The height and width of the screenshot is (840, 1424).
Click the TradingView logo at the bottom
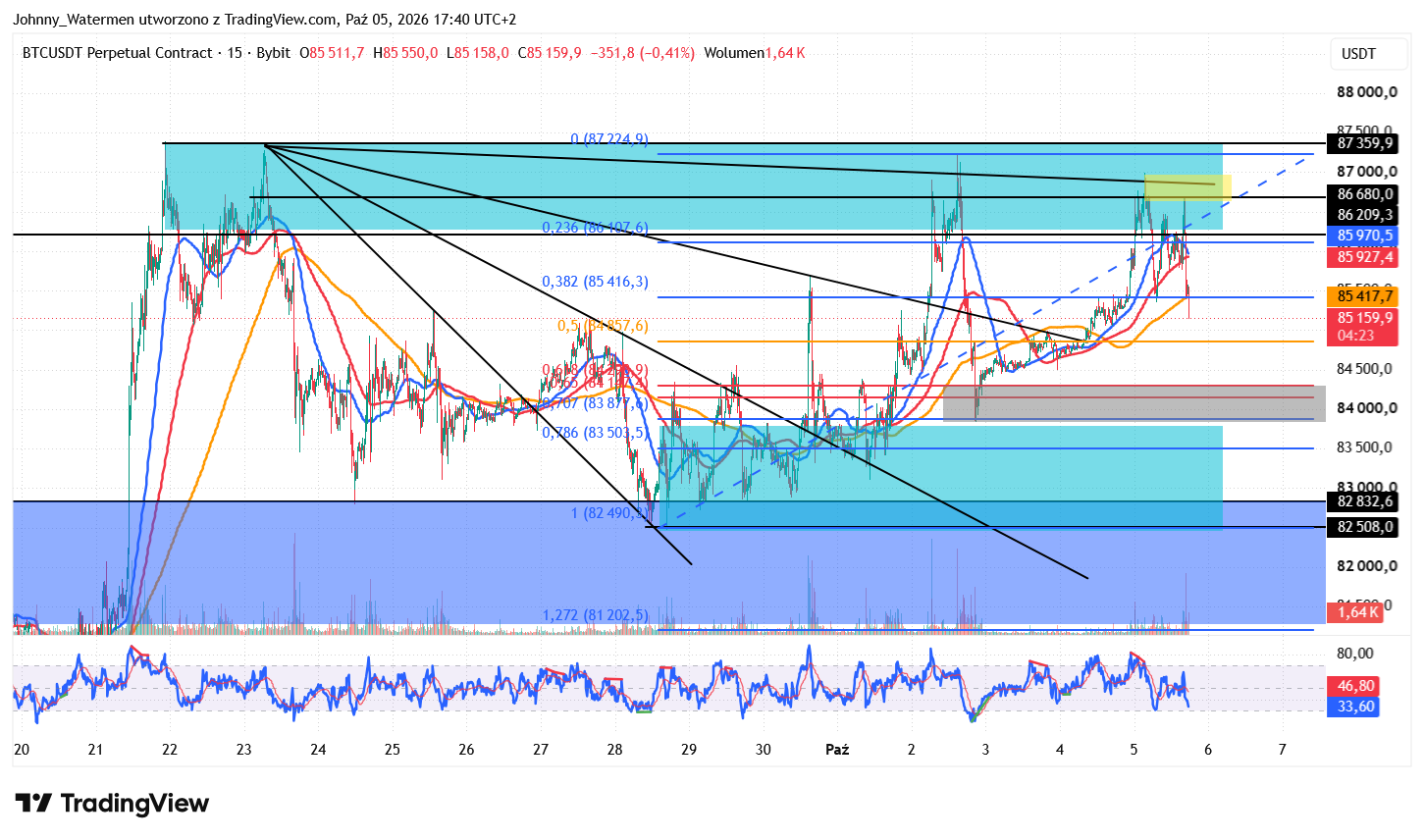click(112, 804)
